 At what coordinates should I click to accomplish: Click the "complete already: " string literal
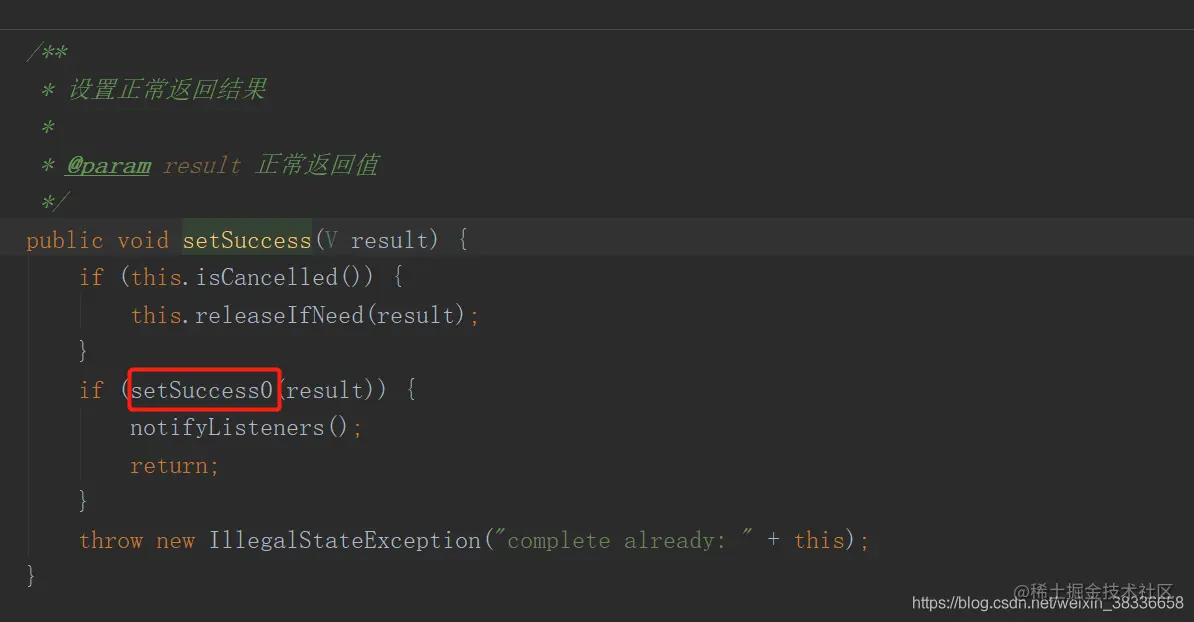pos(623,540)
